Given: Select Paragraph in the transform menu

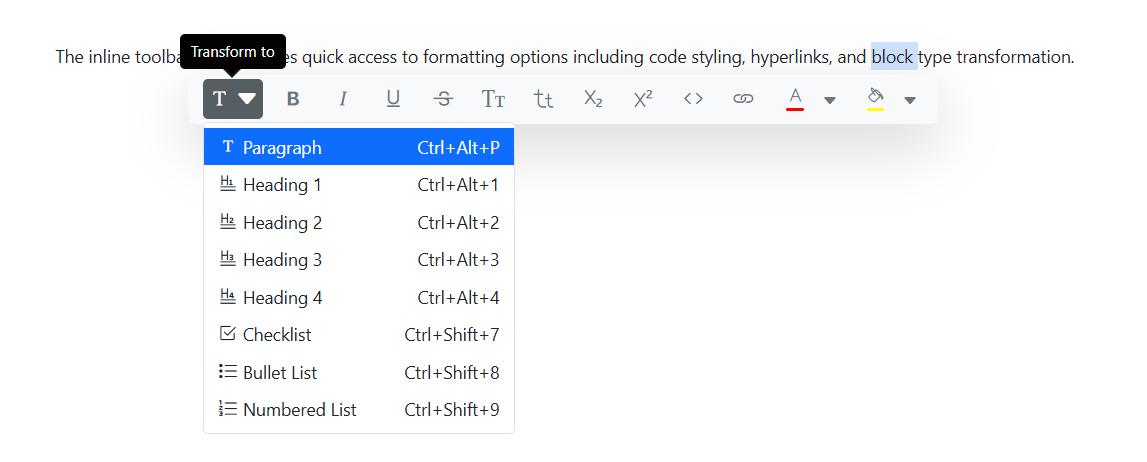Looking at the screenshot, I should (x=358, y=147).
